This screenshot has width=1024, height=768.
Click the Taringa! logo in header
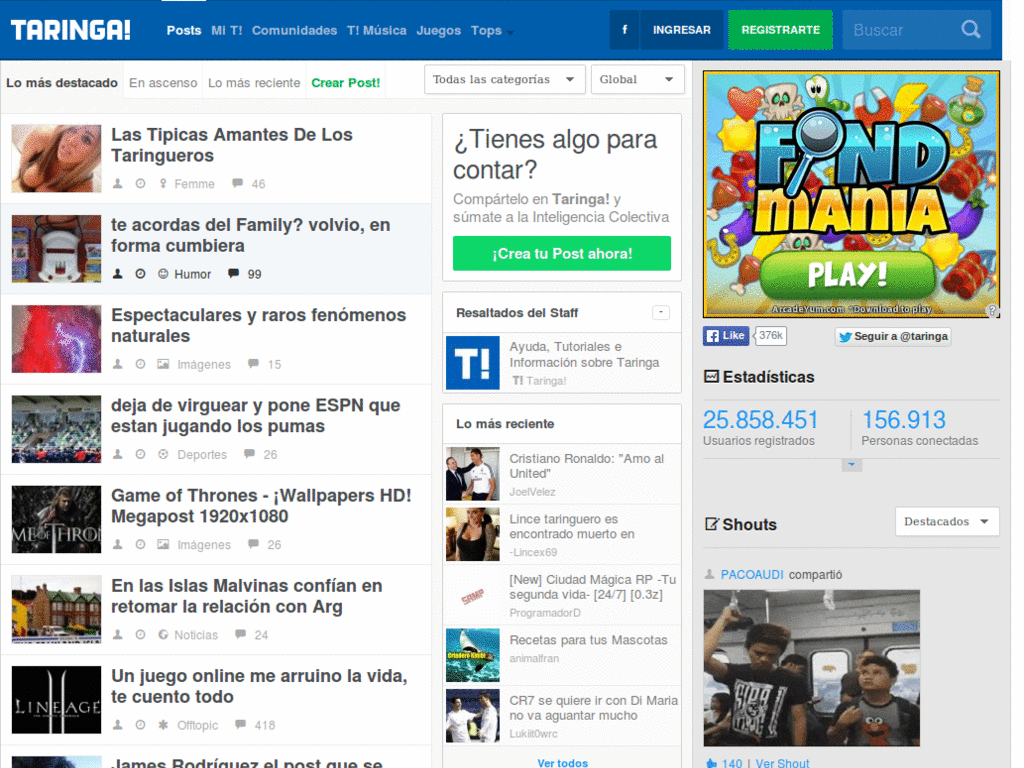(x=71, y=30)
